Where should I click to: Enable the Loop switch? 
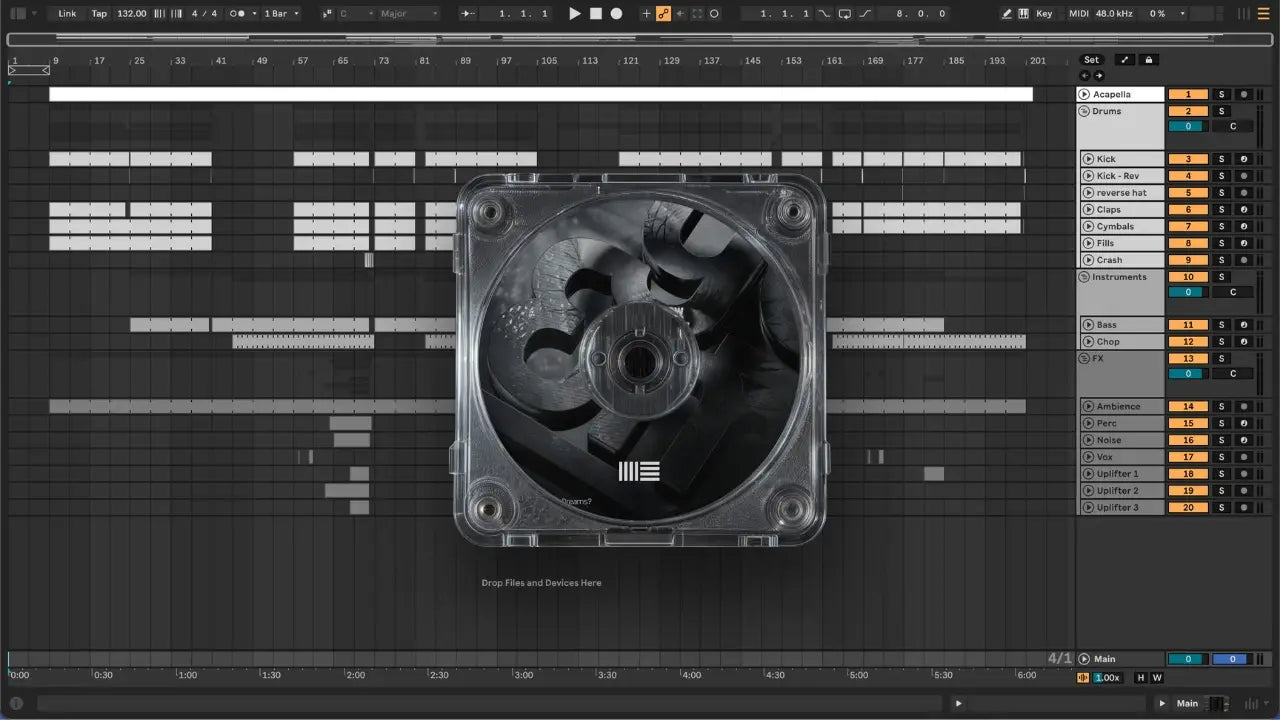tap(845, 14)
